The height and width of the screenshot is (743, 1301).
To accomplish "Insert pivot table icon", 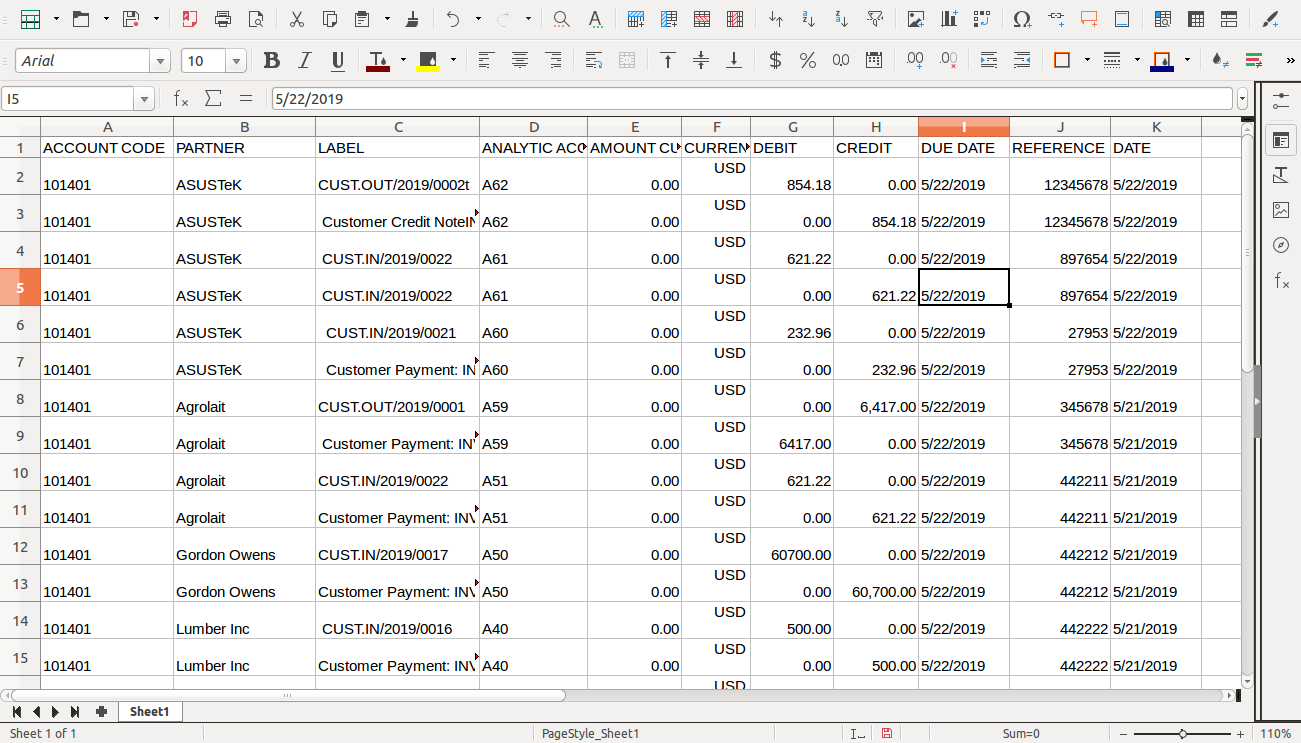I will [x=982, y=19].
